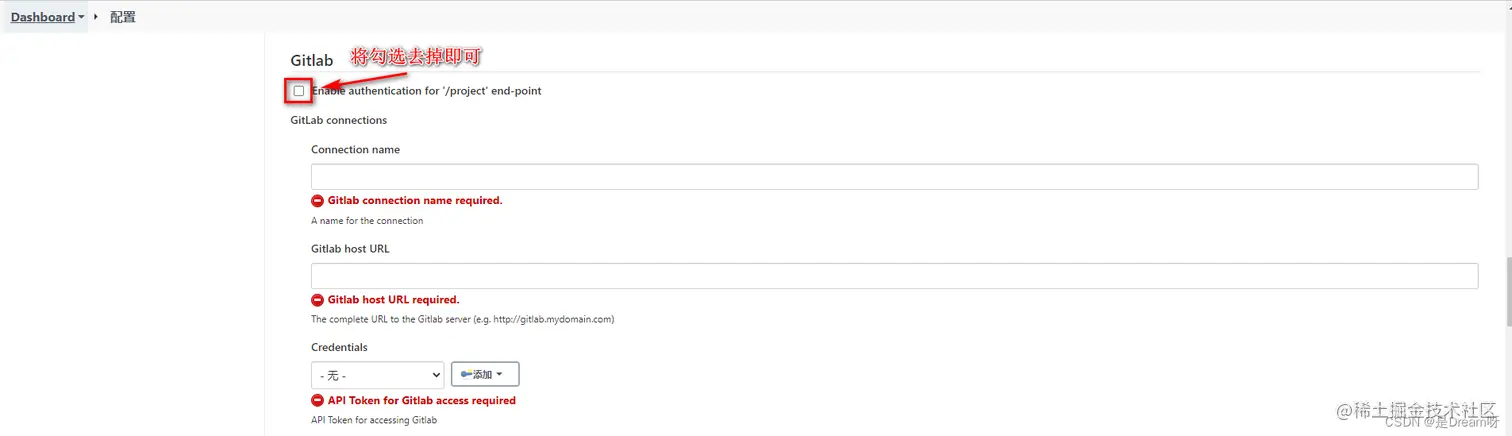The height and width of the screenshot is (436, 1512).
Task: Click the 'Connection name' field label
Action: coord(355,150)
